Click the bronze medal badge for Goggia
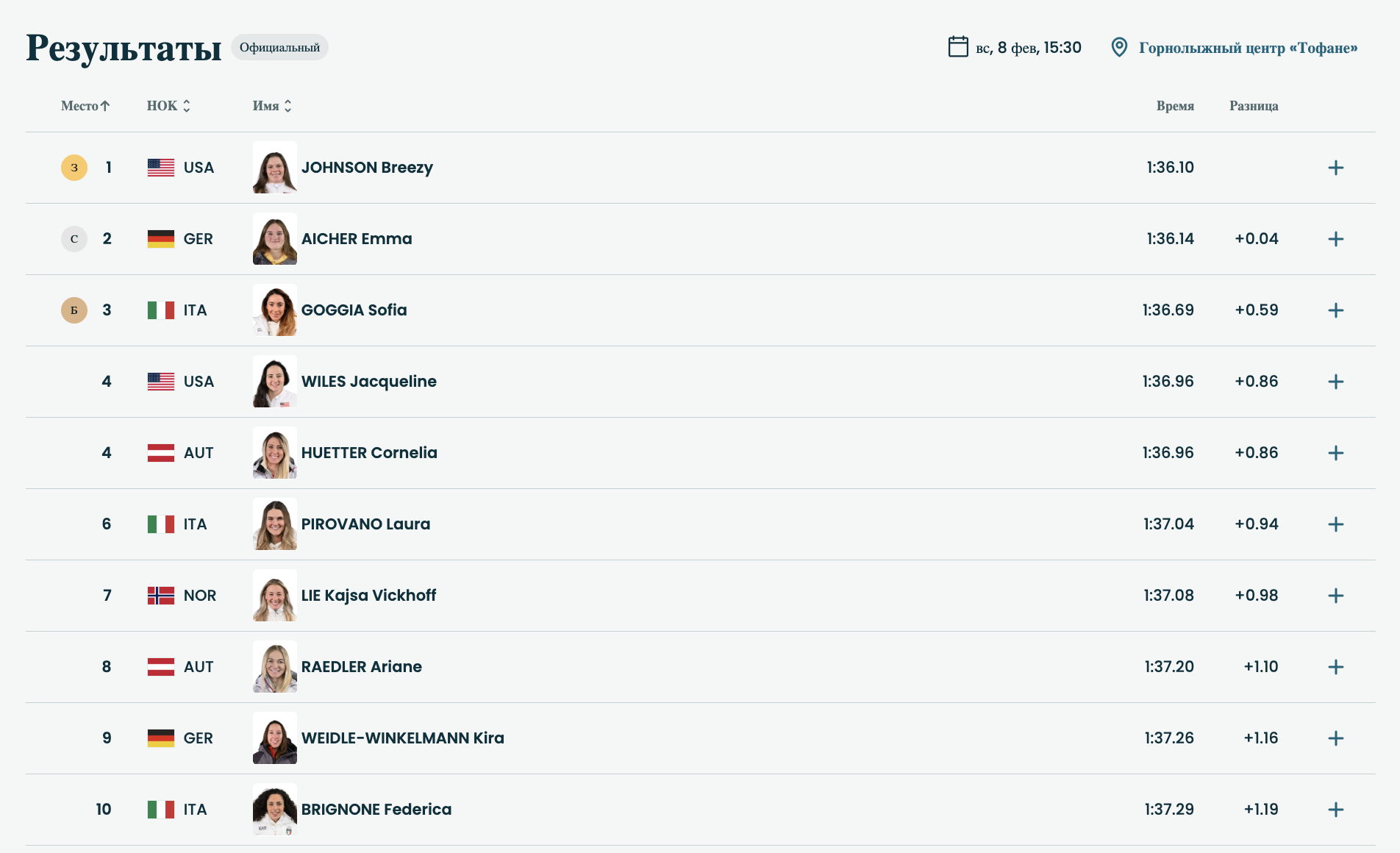 click(x=74, y=310)
